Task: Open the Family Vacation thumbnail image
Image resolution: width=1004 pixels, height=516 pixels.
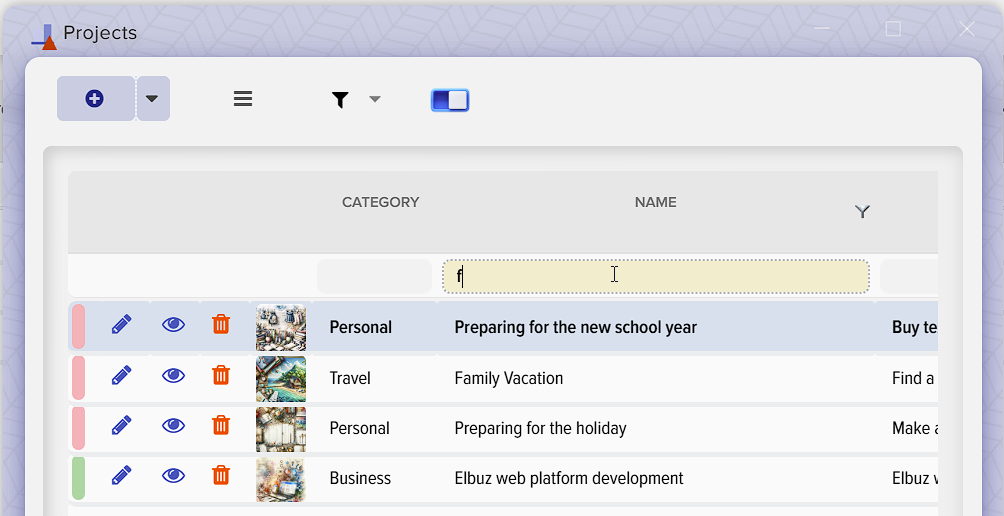Action: 280,379
